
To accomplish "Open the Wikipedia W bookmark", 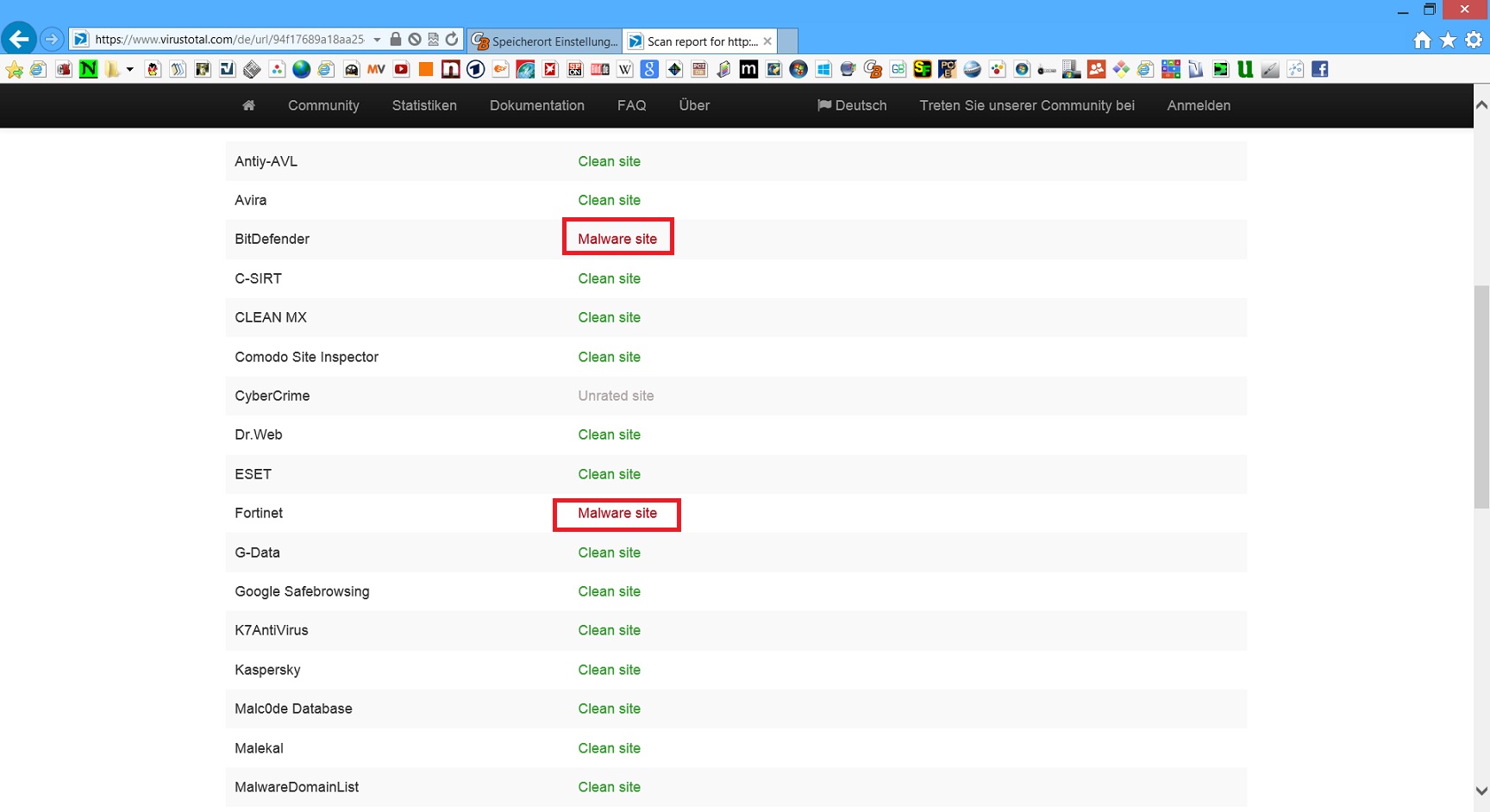I will pyautogui.click(x=625, y=70).
